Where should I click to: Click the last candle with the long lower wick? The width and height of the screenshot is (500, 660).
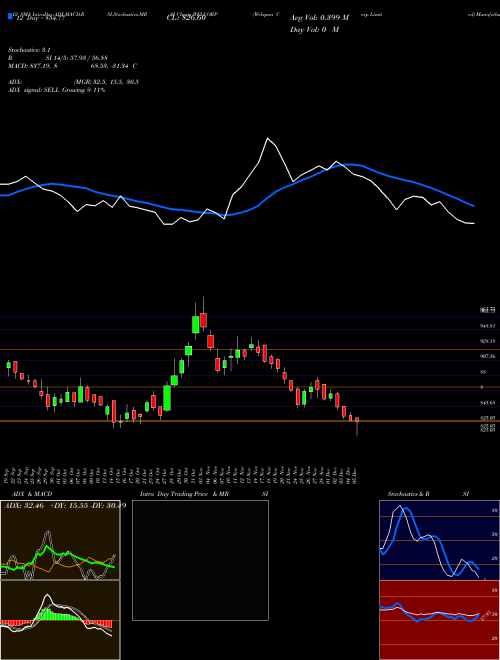357,425
